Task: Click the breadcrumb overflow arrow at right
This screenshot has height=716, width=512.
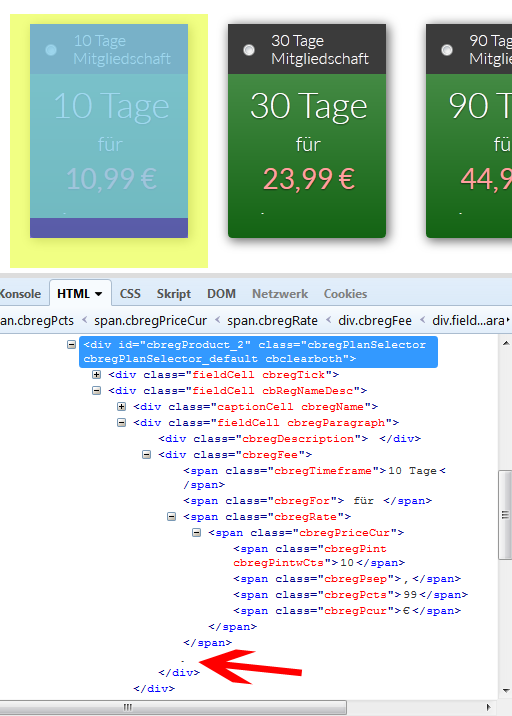Action: tap(509, 321)
